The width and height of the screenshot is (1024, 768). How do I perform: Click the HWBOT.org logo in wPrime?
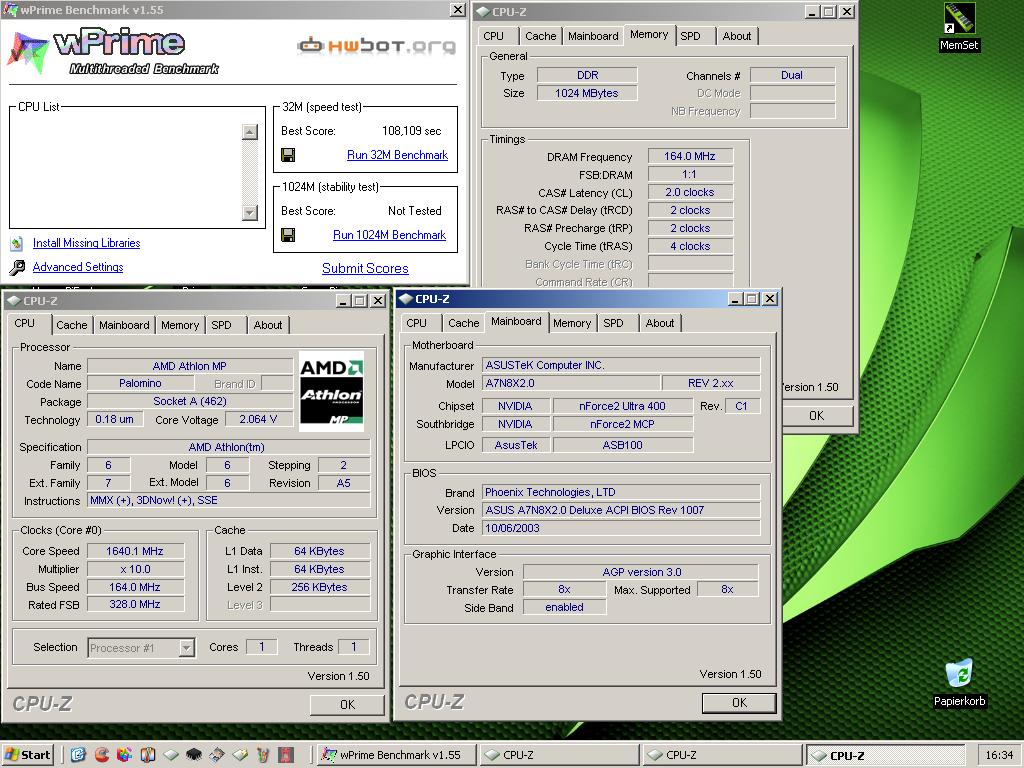pyautogui.click(x=376, y=45)
